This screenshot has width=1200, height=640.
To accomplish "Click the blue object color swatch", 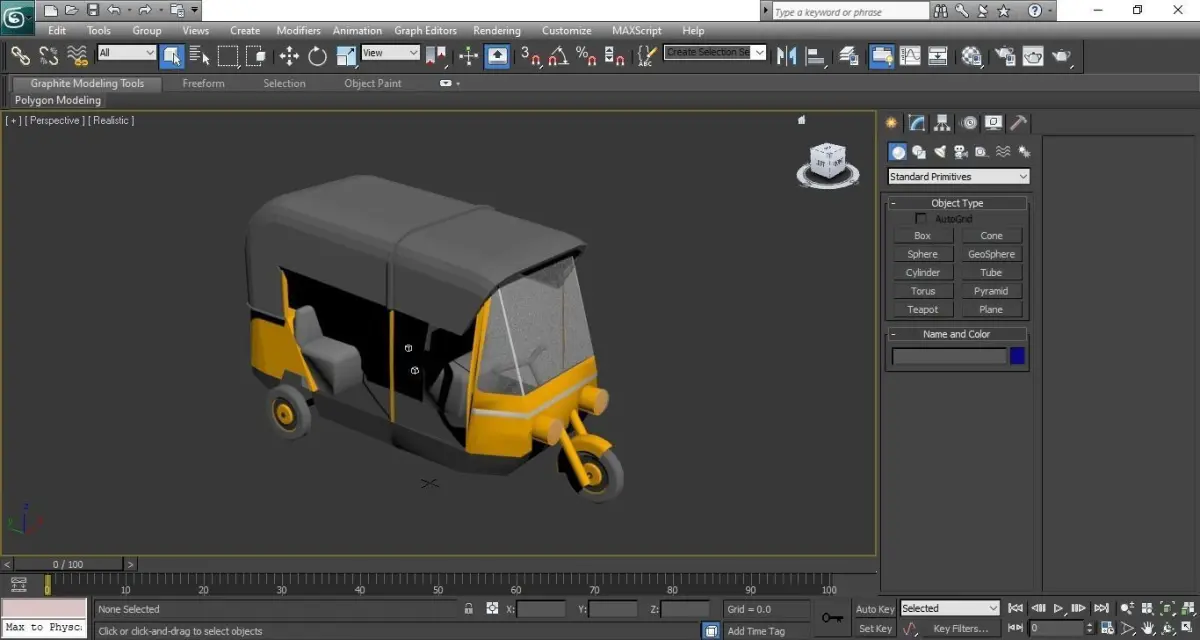I will [1018, 356].
